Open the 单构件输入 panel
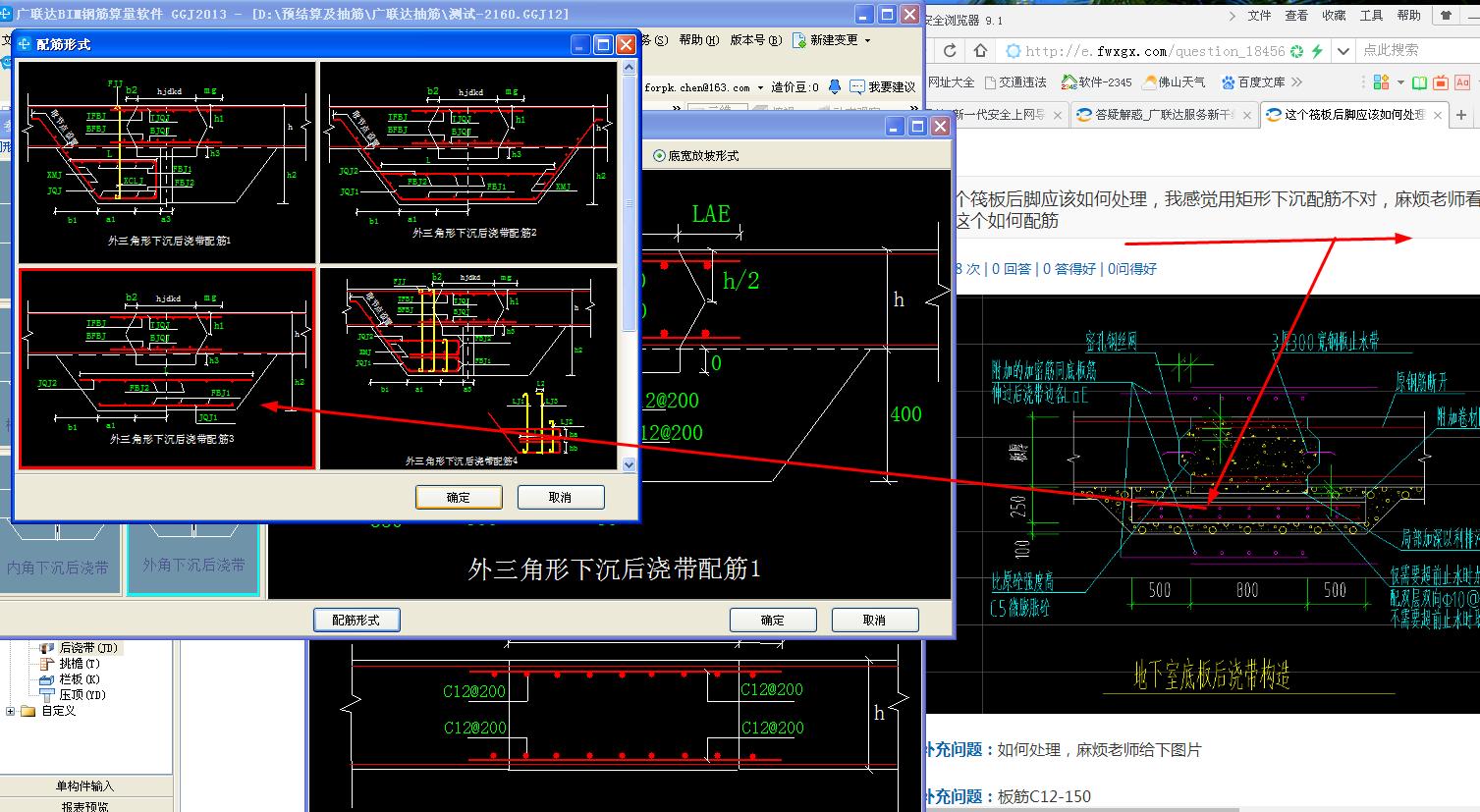 click(x=85, y=785)
